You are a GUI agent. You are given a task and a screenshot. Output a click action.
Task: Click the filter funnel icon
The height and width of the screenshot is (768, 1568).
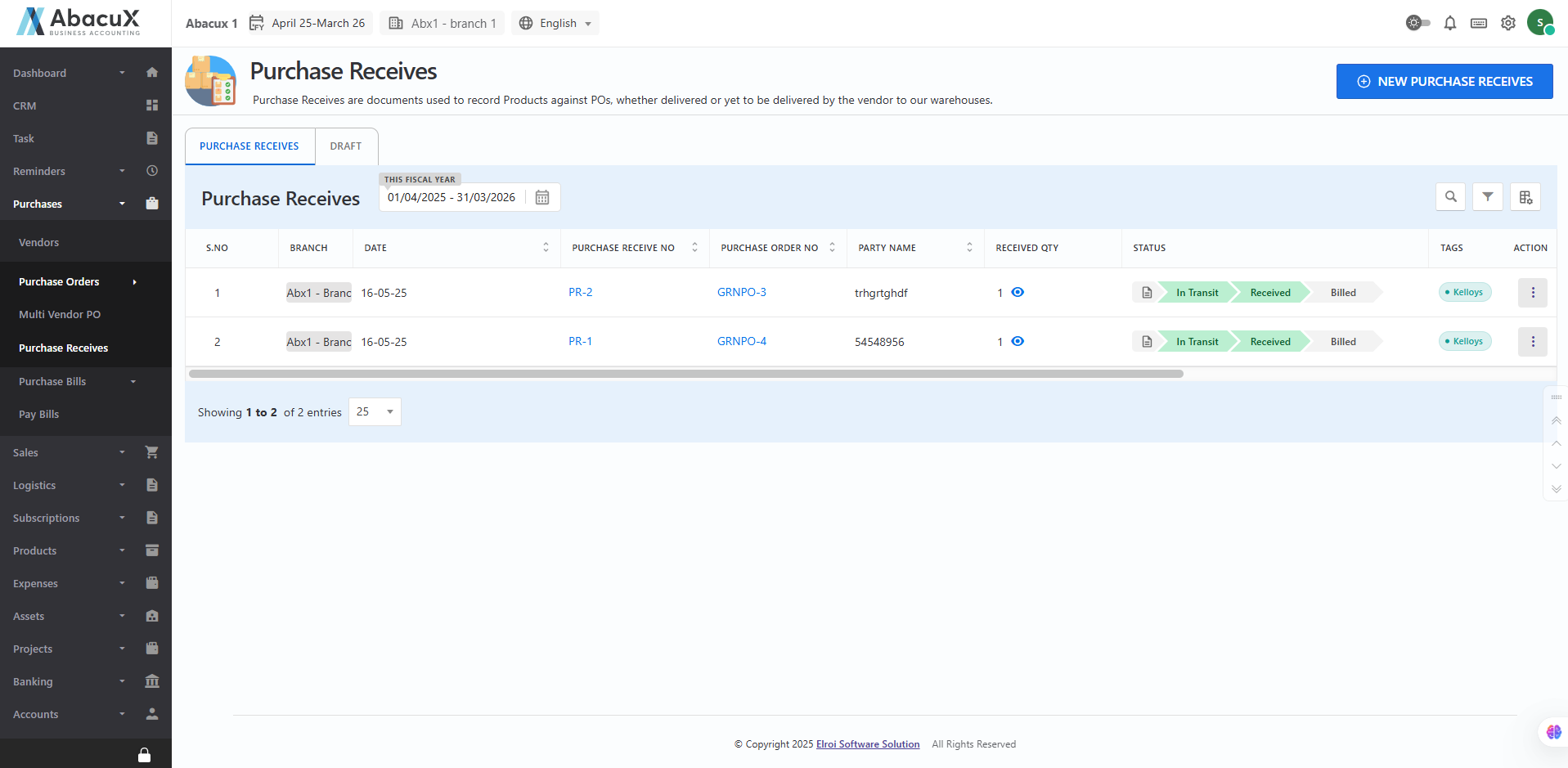1487,197
